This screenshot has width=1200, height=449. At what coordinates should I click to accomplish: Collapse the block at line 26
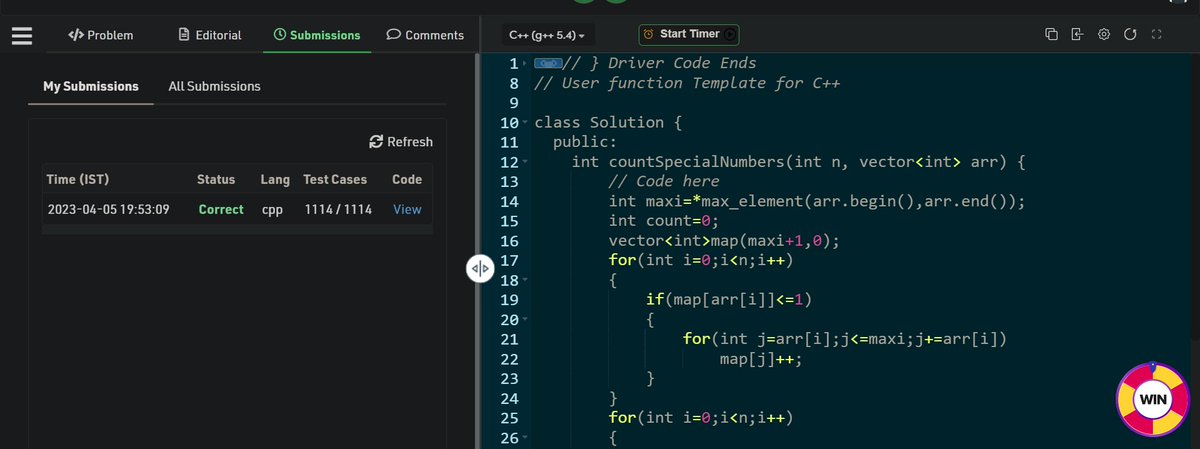(525, 438)
